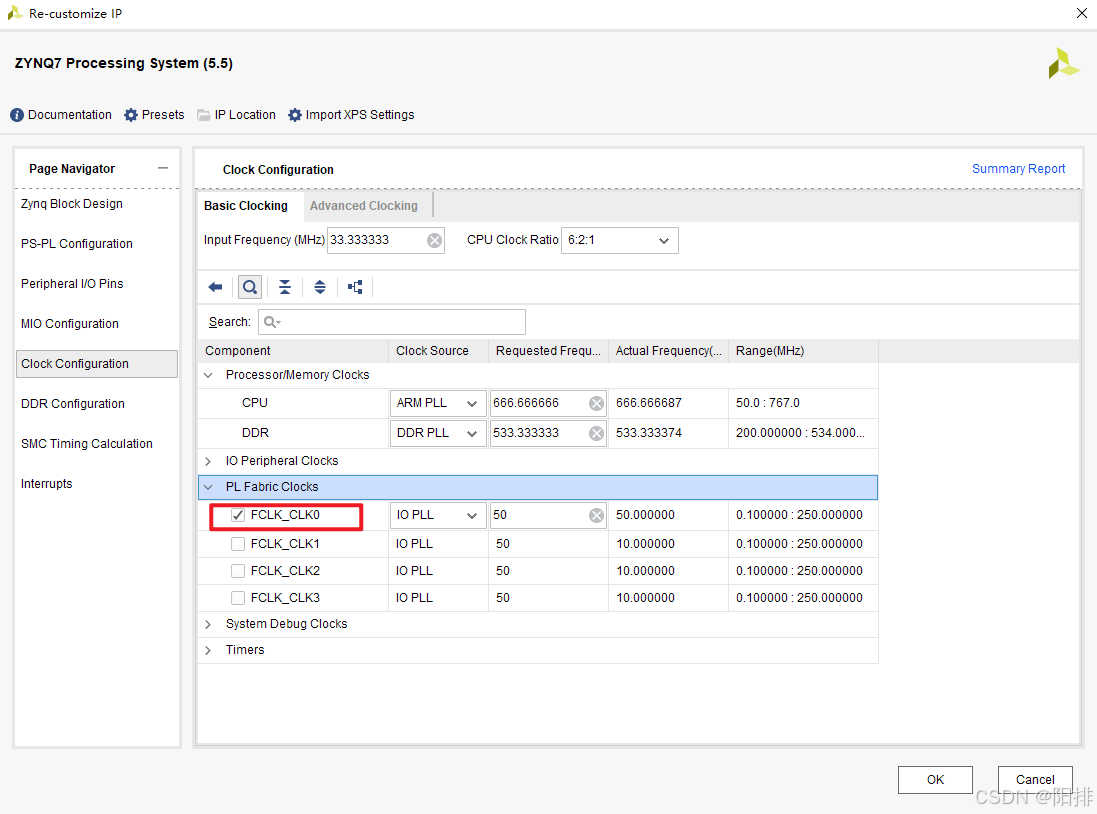Viewport: 1097px width, 814px height.
Task: Clear the Input Frequency field value
Action: pyautogui.click(x=434, y=240)
